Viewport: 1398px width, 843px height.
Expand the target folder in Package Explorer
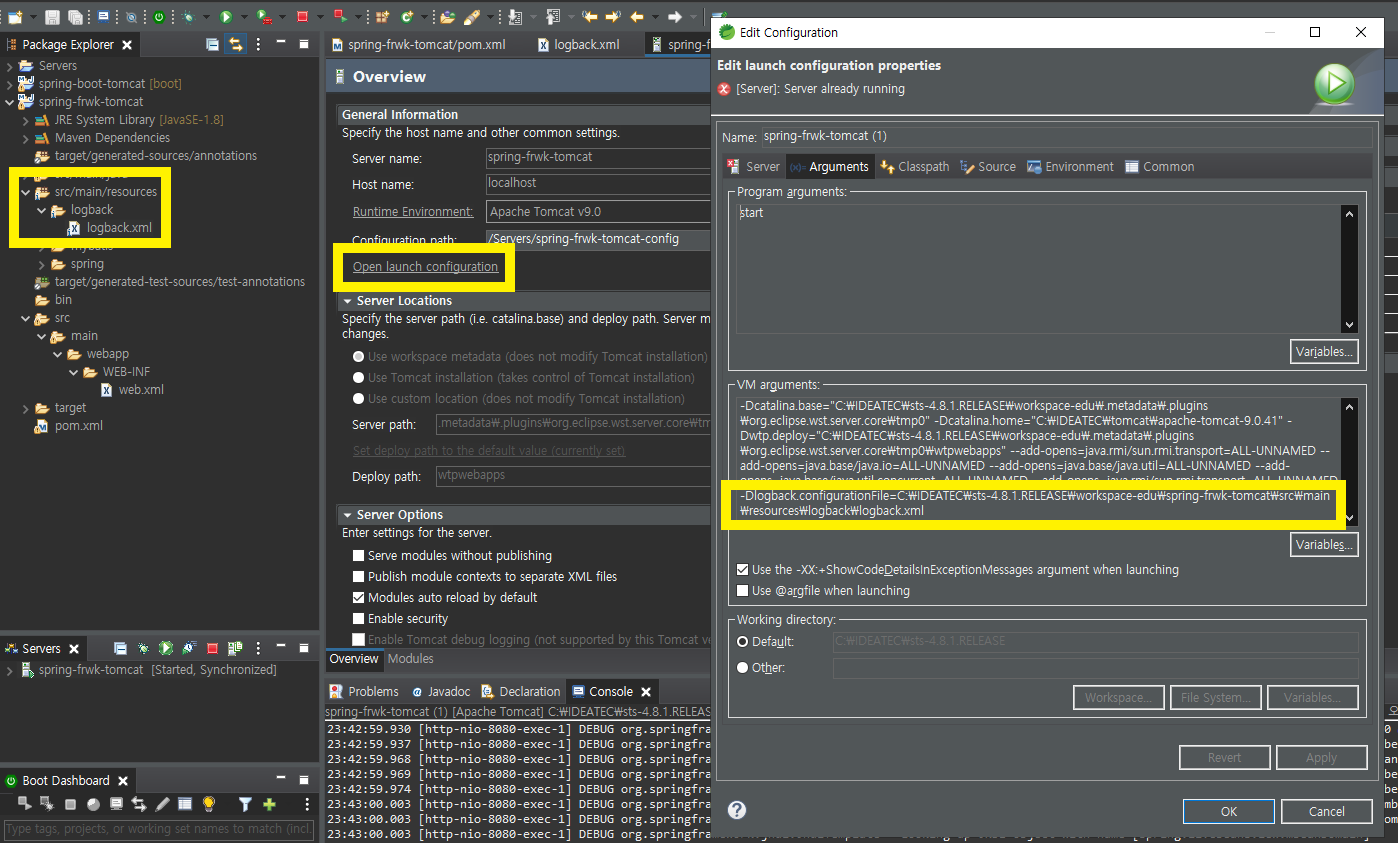(26, 408)
